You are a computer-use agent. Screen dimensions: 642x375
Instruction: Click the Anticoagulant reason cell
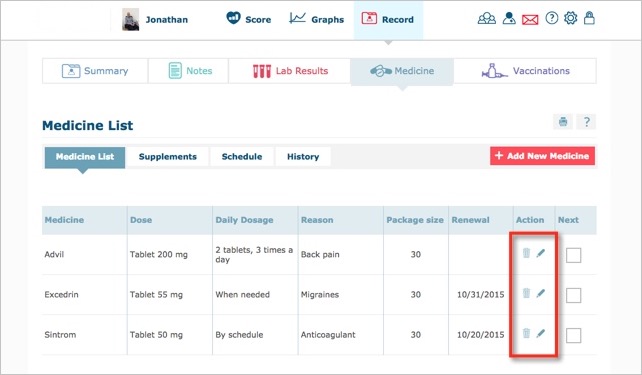coord(328,334)
